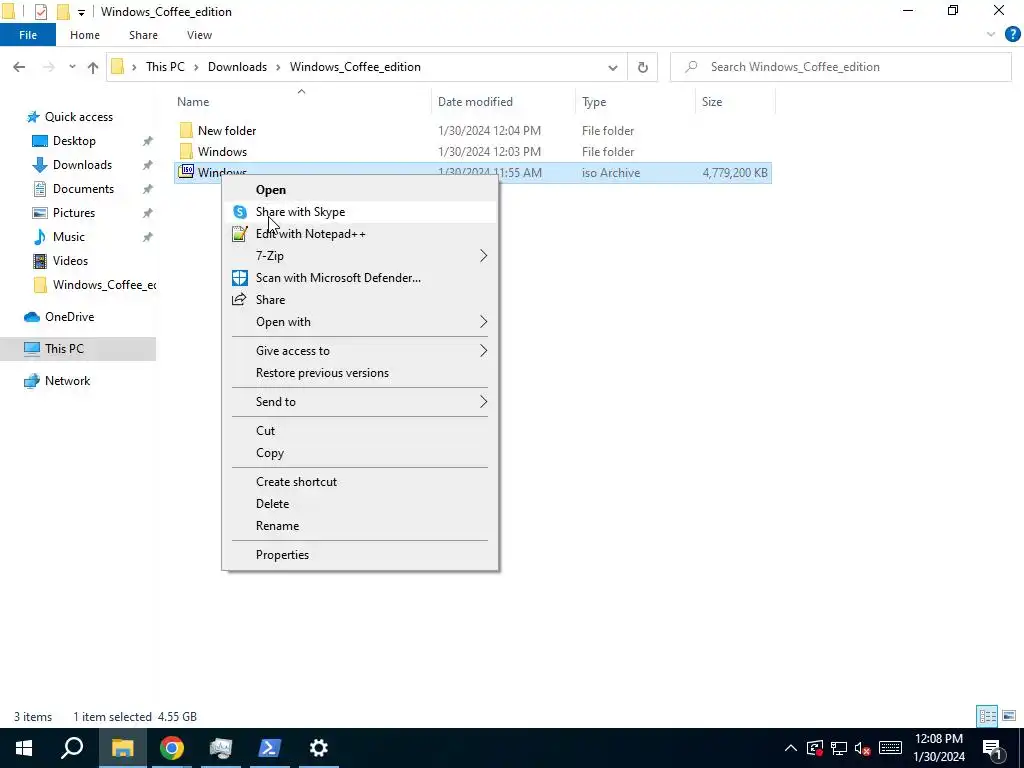Choose Share with Skype

[360, 212]
